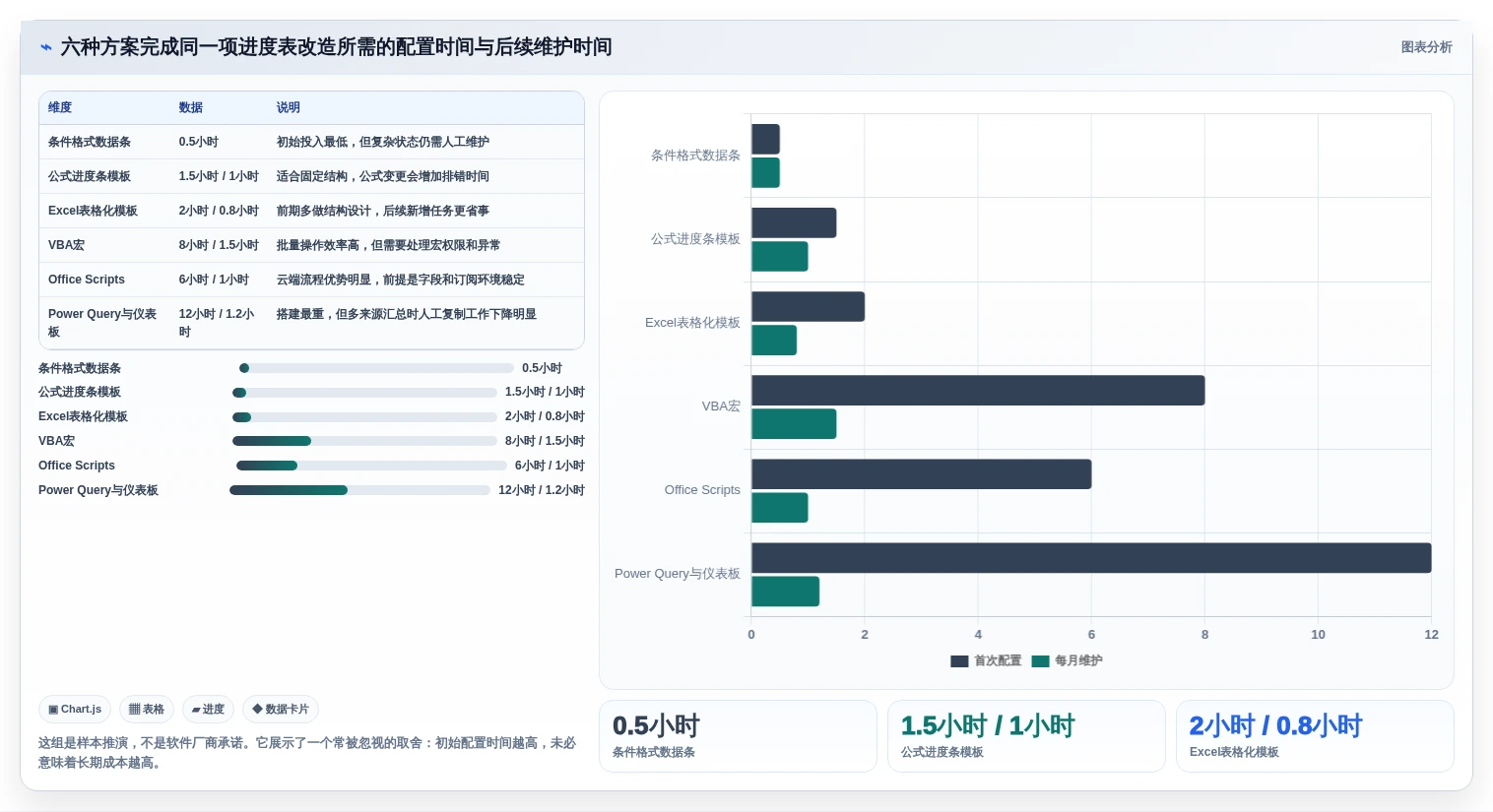Click the dark 首次配置 bar for Excel表格化模板
Screen dimensions: 1493x812
point(808,306)
